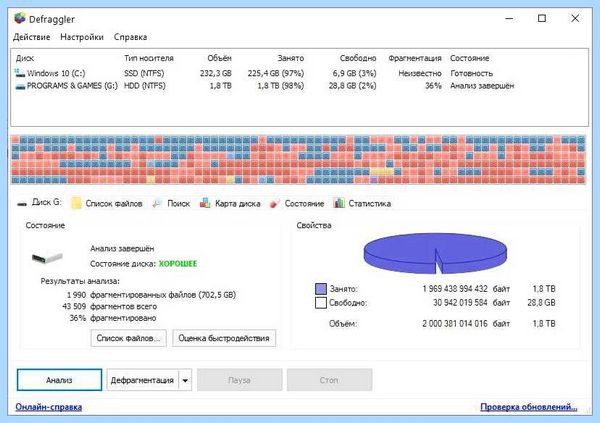This screenshot has width=600, height=423.
Task: Click the Свободно white color swatch
Action: pos(321,303)
